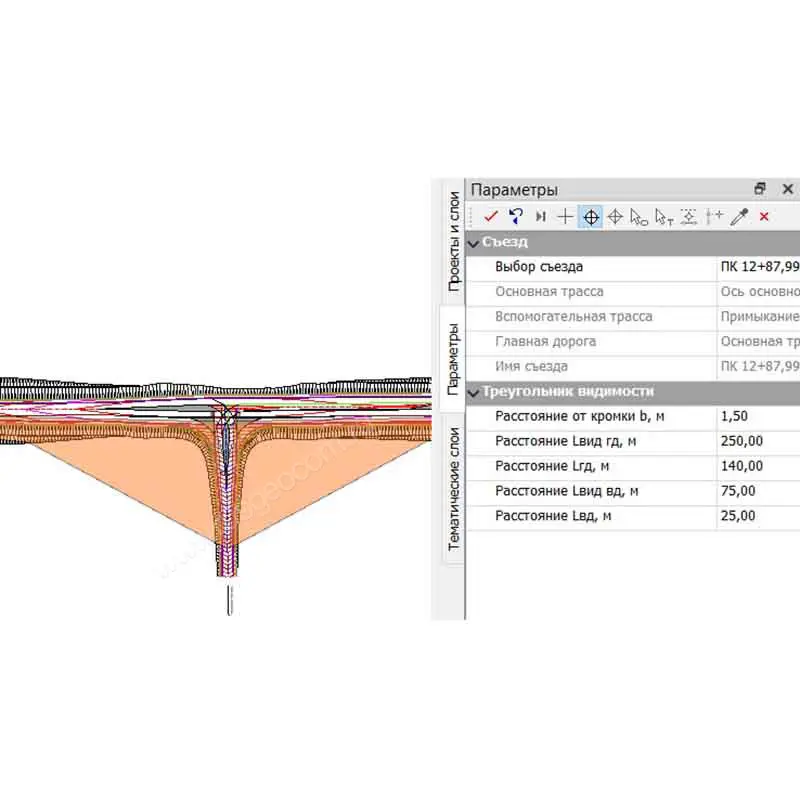The width and height of the screenshot is (800, 800).
Task: Undock the Параметры panel with restore button
Action: (760, 189)
